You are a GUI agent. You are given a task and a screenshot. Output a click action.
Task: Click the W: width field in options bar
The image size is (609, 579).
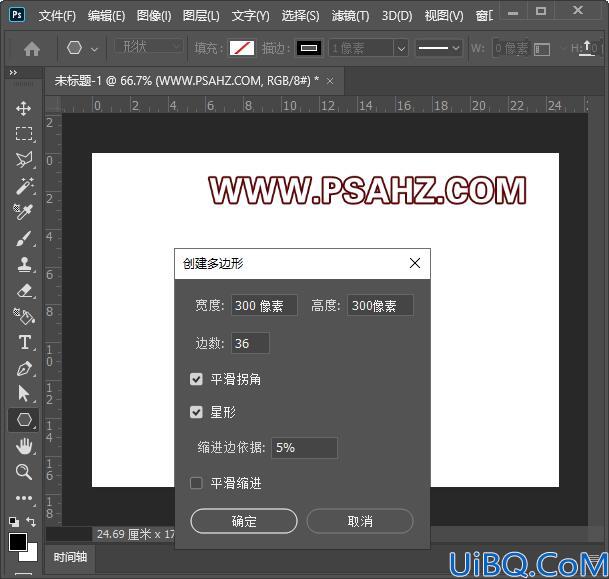(x=512, y=49)
